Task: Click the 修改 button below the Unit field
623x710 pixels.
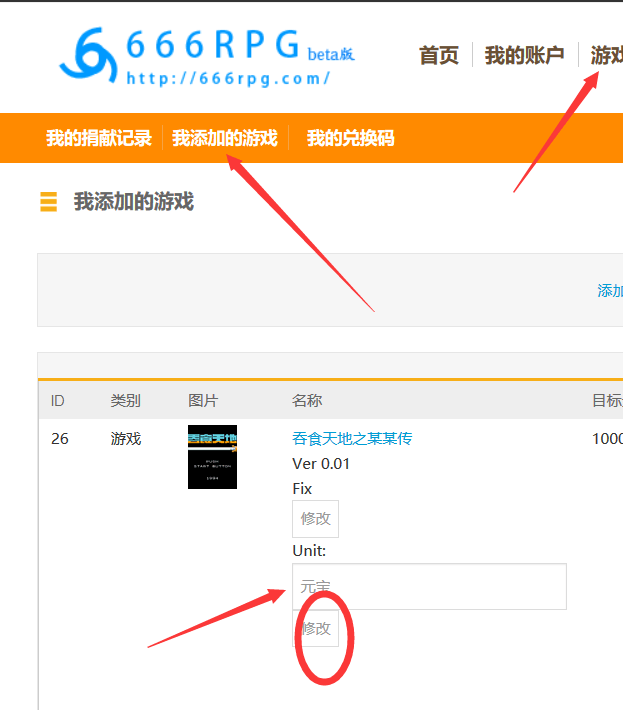Action: (316, 628)
